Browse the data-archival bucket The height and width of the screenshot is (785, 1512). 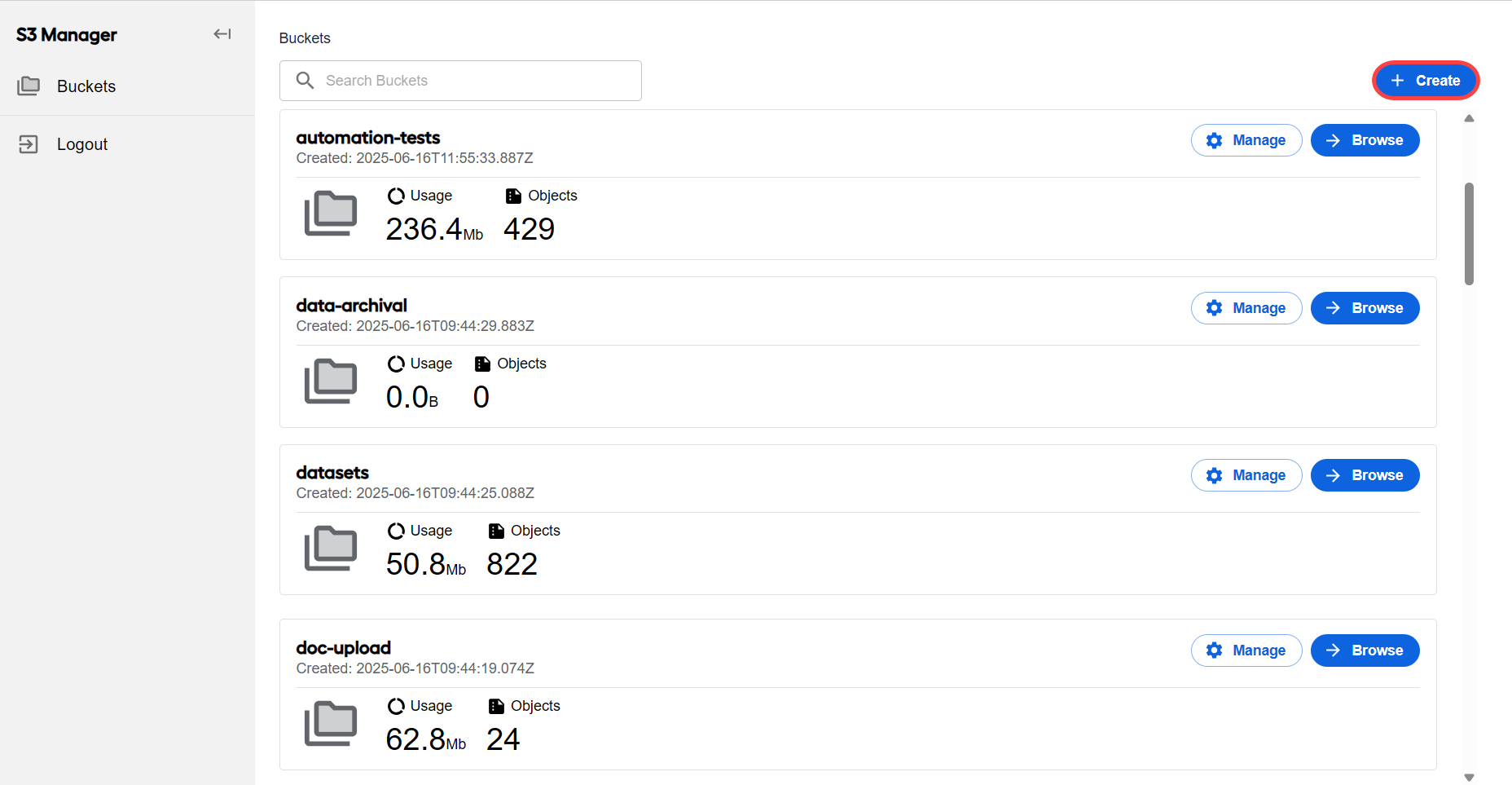(1365, 308)
